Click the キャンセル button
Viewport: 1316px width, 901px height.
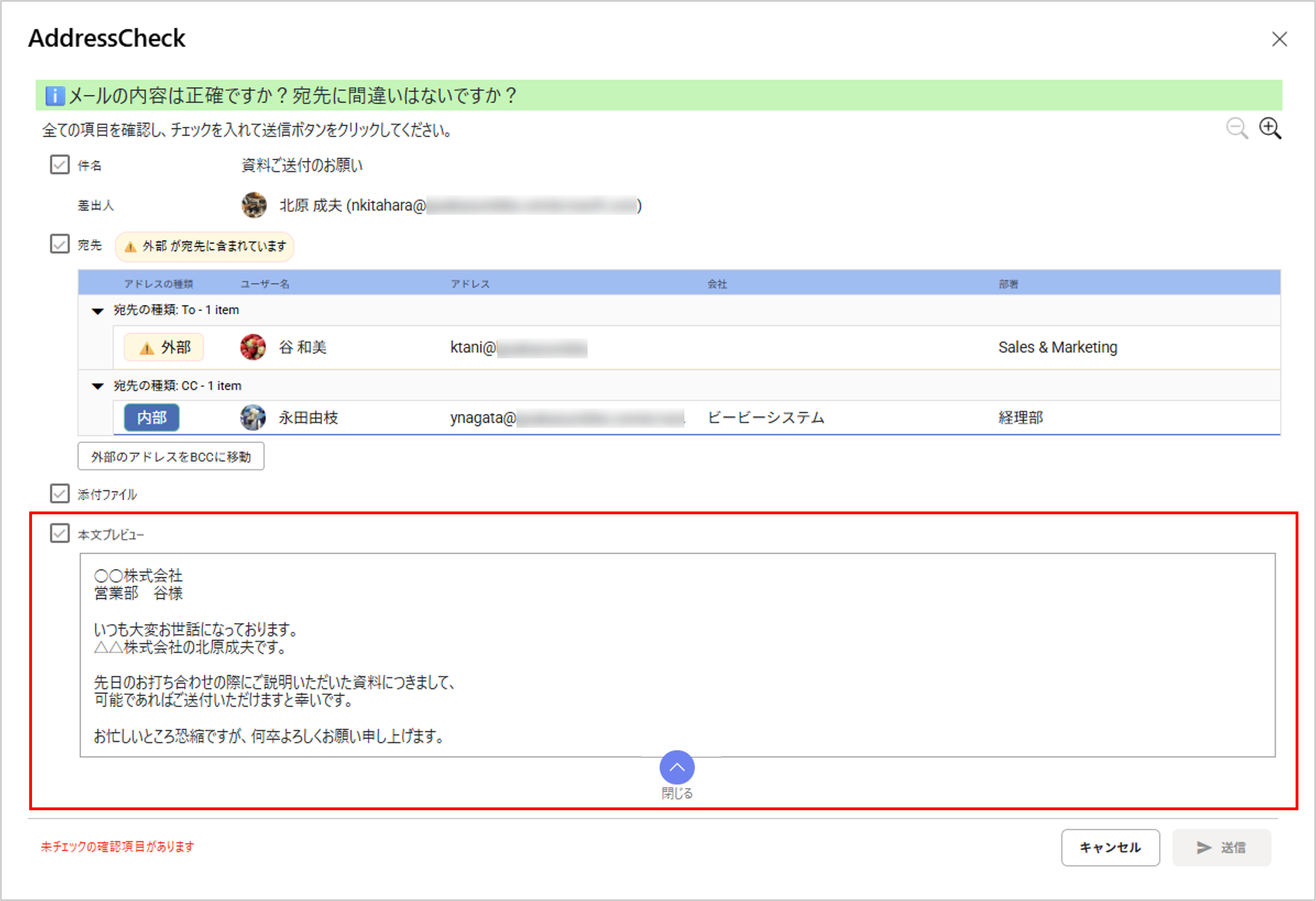pos(1110,848)
